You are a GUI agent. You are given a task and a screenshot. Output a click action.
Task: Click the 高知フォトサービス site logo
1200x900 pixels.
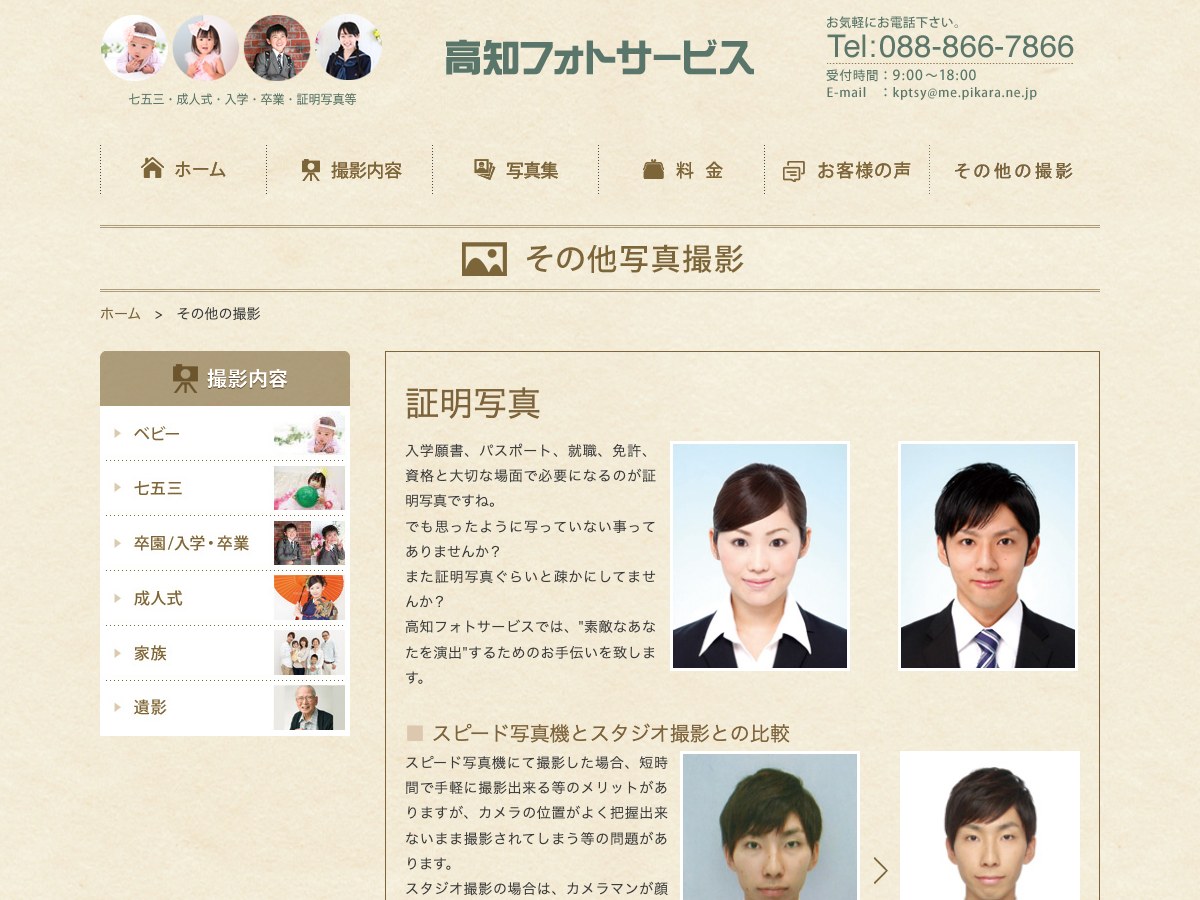tap(599, 57)
